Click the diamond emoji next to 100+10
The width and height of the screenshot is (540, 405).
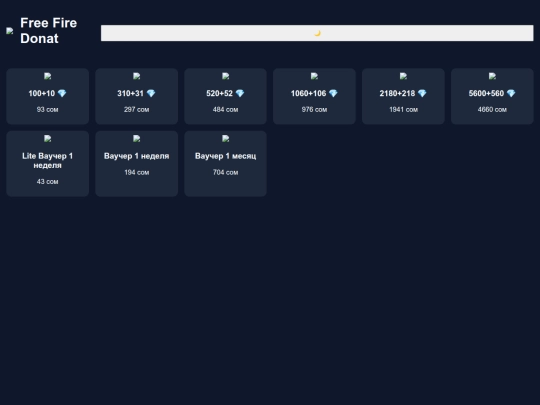[62, 93]
